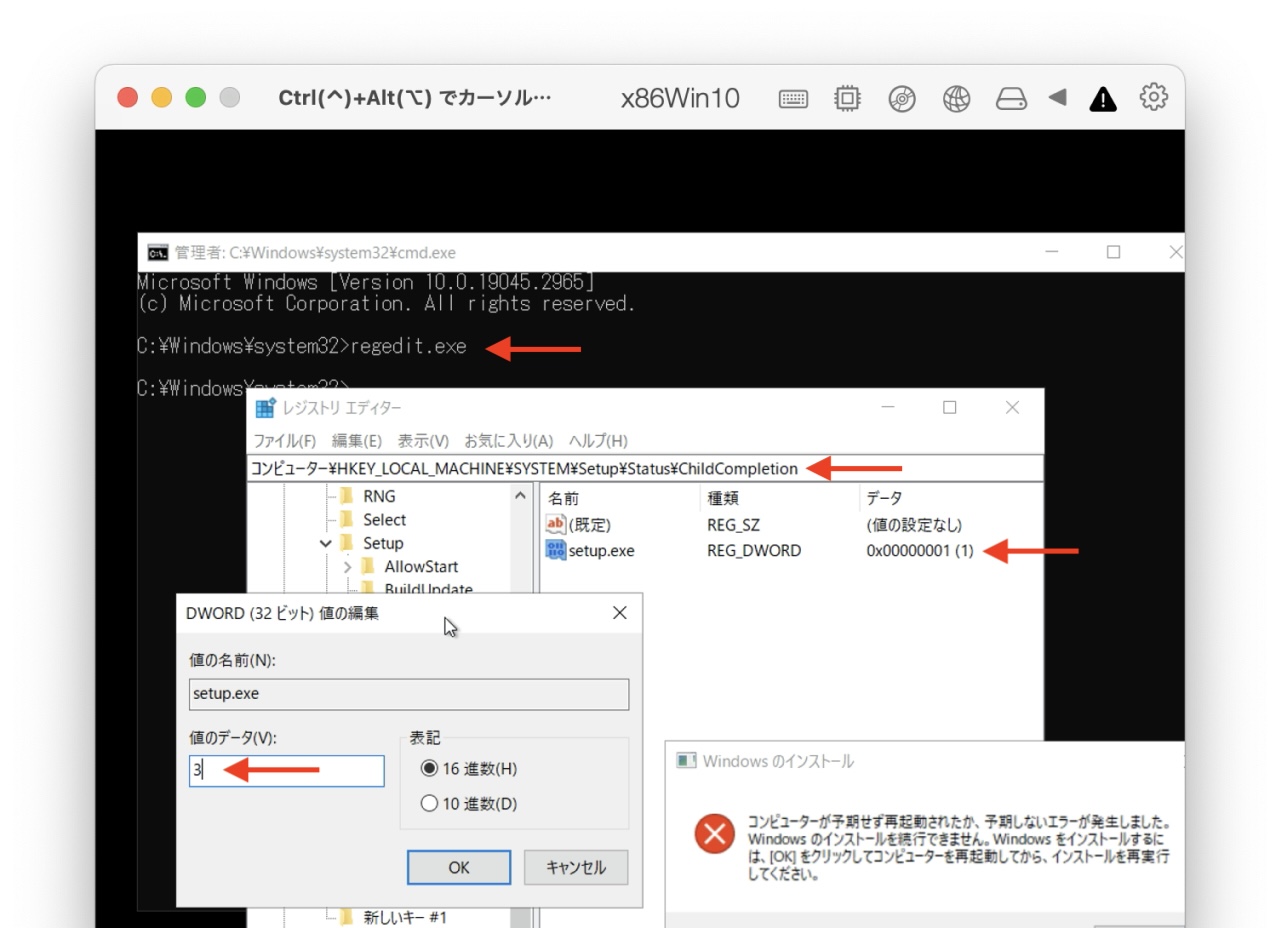Select the 16 進数(H) hexadecimal radio button
1280x928 pixels.
click(x=430, y=769)
